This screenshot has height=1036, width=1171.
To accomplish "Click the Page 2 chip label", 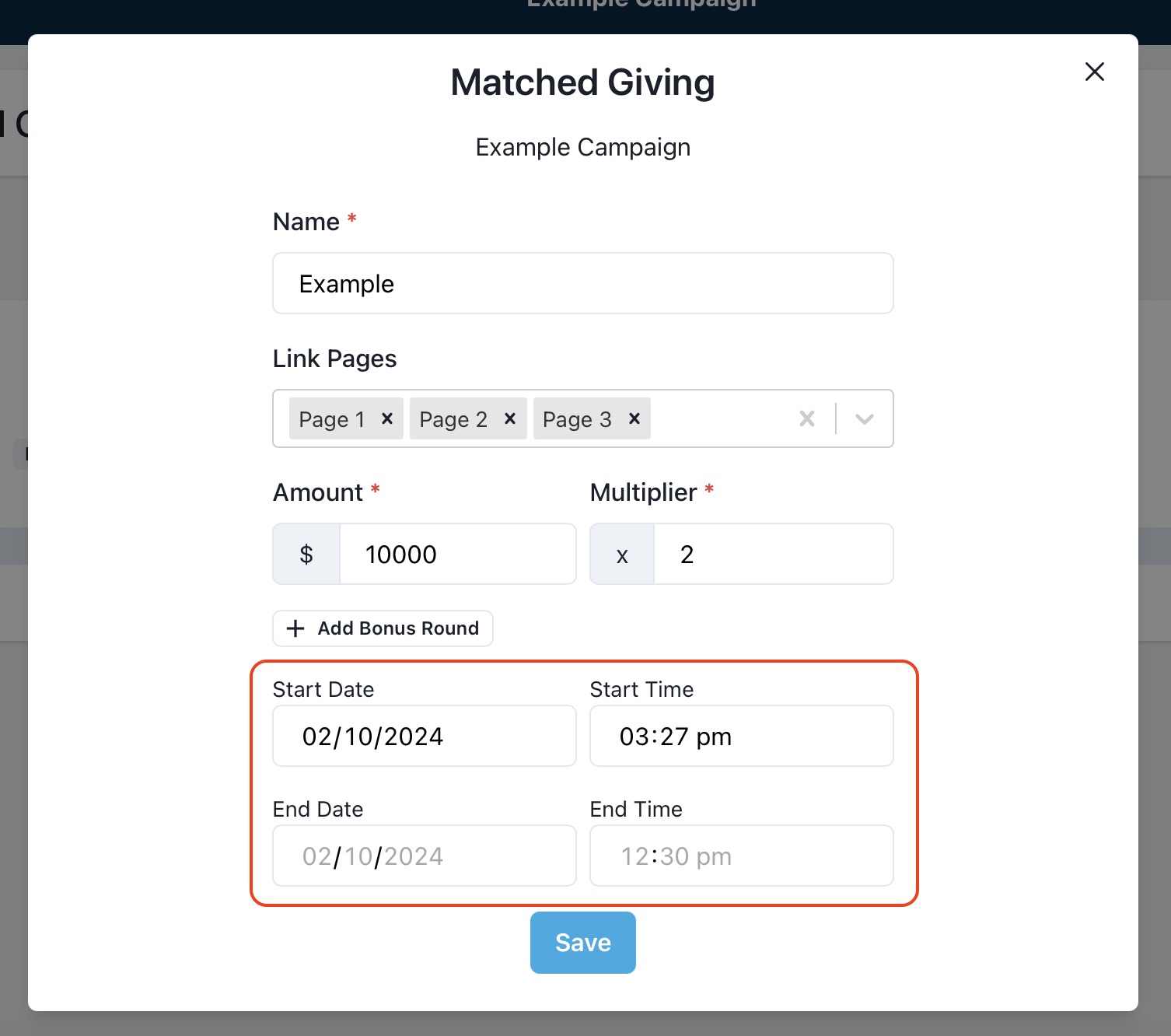I will pyautogui.click(x=453, y=419).
